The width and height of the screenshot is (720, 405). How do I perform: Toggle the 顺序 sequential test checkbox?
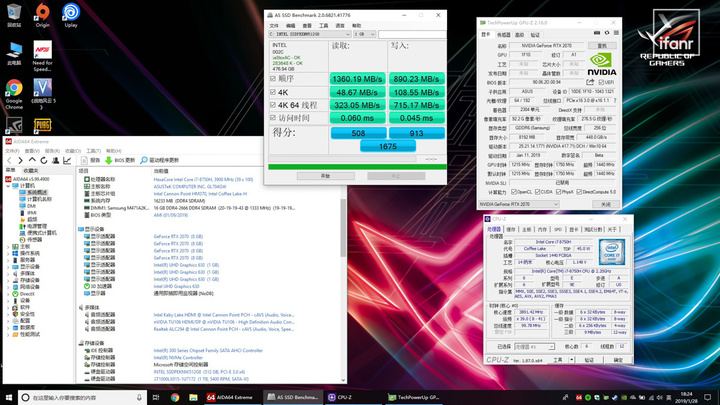coord(273,79)
